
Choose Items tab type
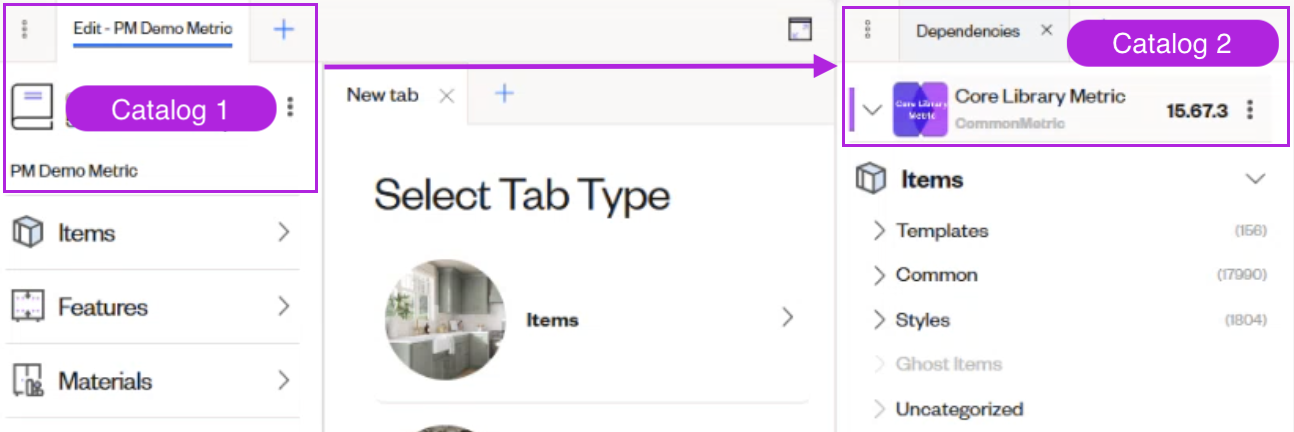[552, 320]
